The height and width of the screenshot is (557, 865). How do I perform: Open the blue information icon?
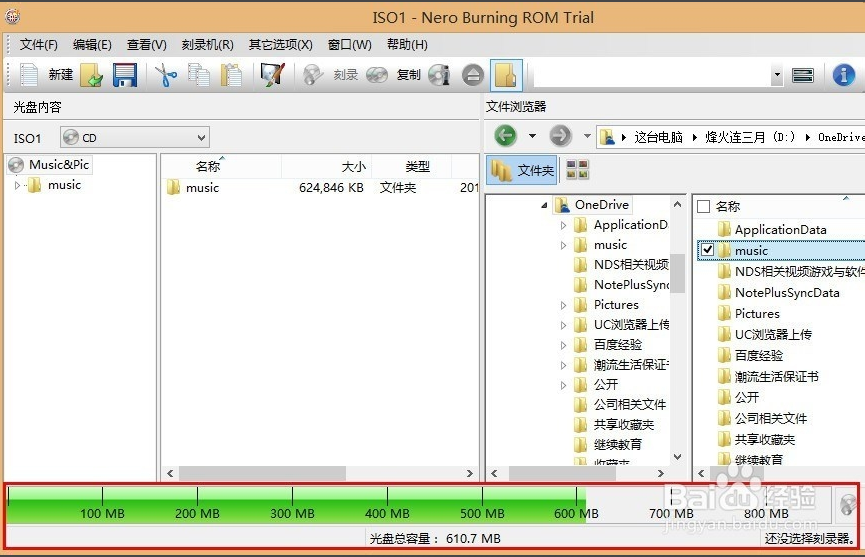click(843, 74)
